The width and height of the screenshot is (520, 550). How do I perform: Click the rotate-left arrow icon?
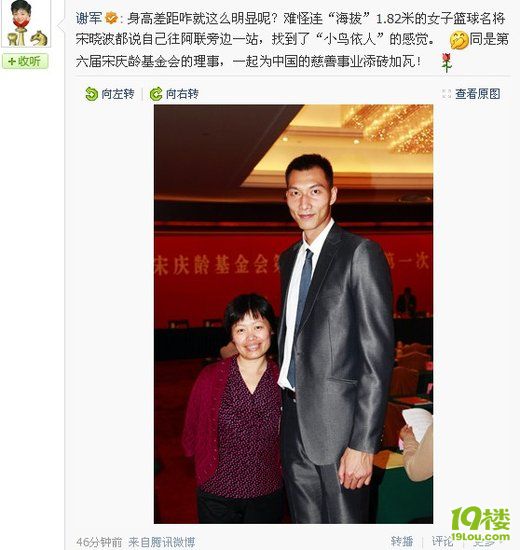pos(91,94)
